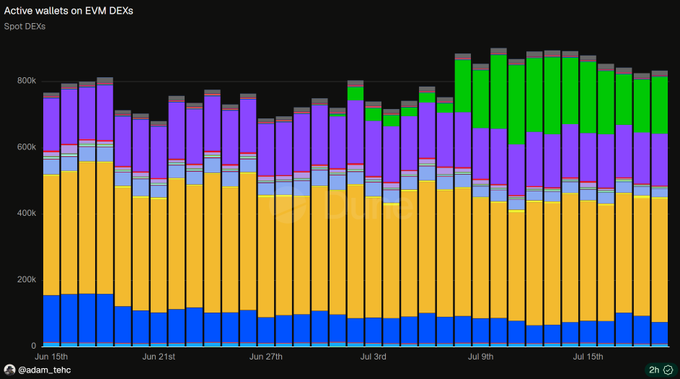Click the verified checkmark icon beside 2h

[668, 370]
